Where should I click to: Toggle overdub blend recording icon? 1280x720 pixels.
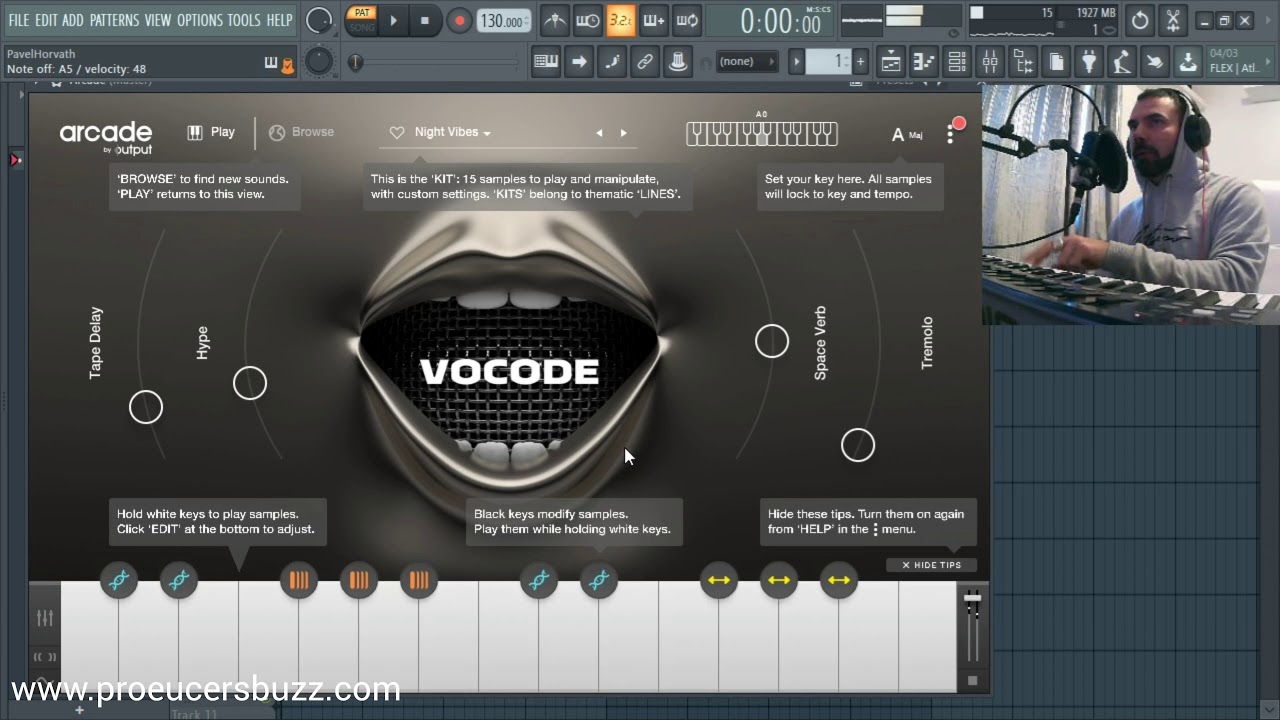[654, 20]
